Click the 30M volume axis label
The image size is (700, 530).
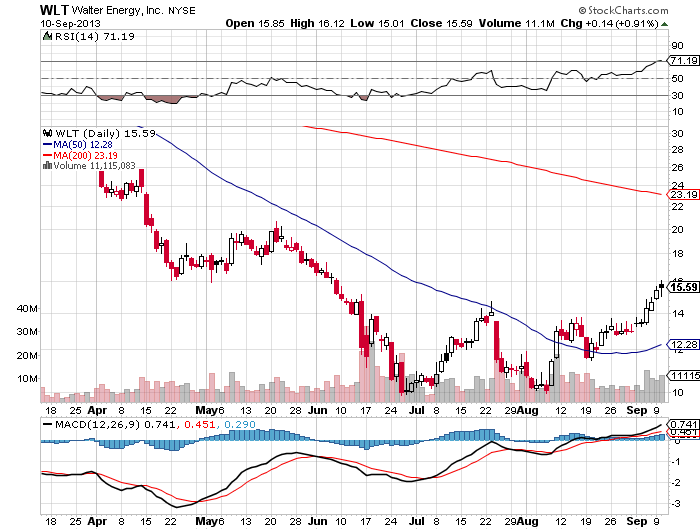(x=27, y=332)
